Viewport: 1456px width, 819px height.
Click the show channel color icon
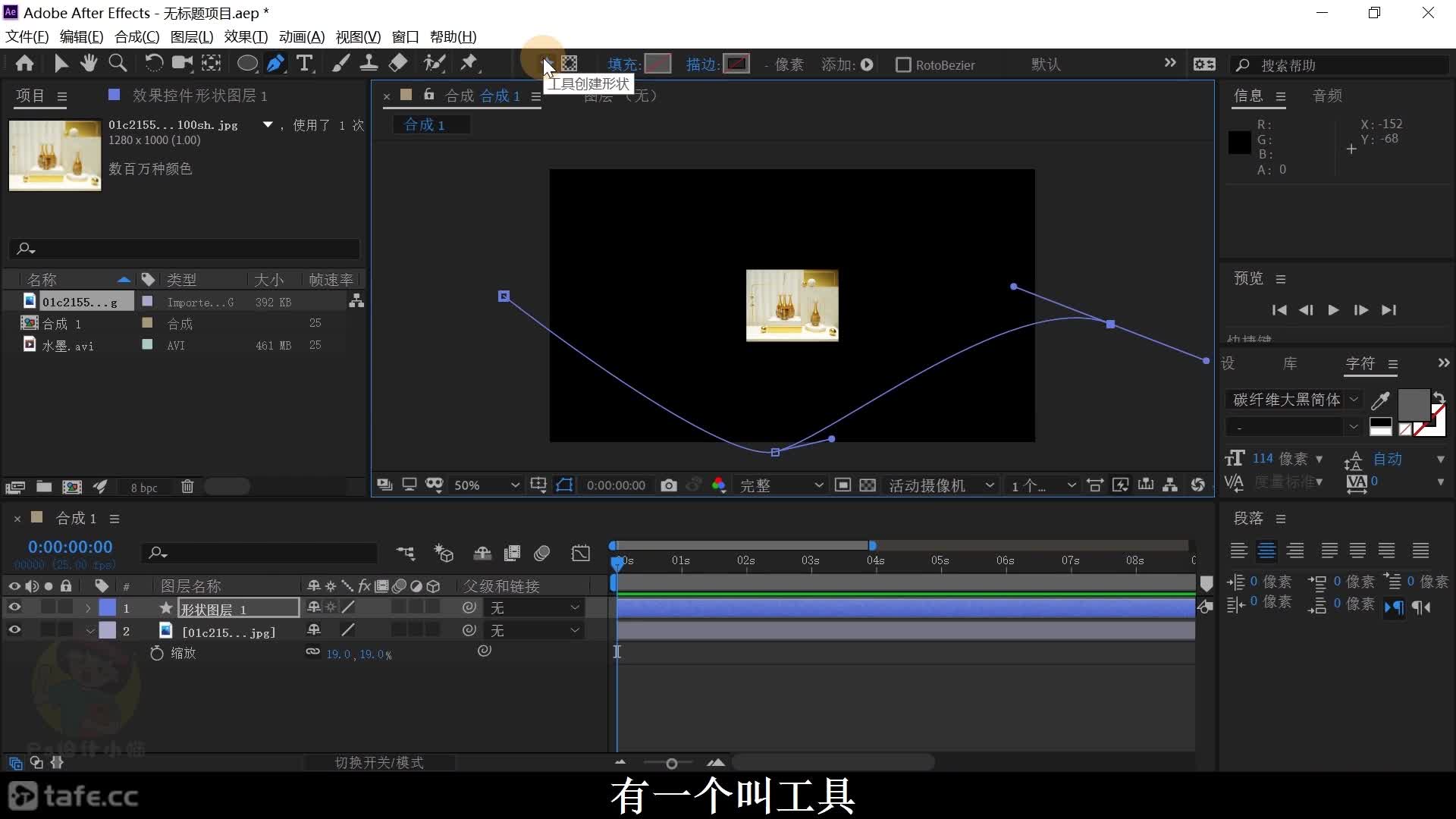click(719, 485)
